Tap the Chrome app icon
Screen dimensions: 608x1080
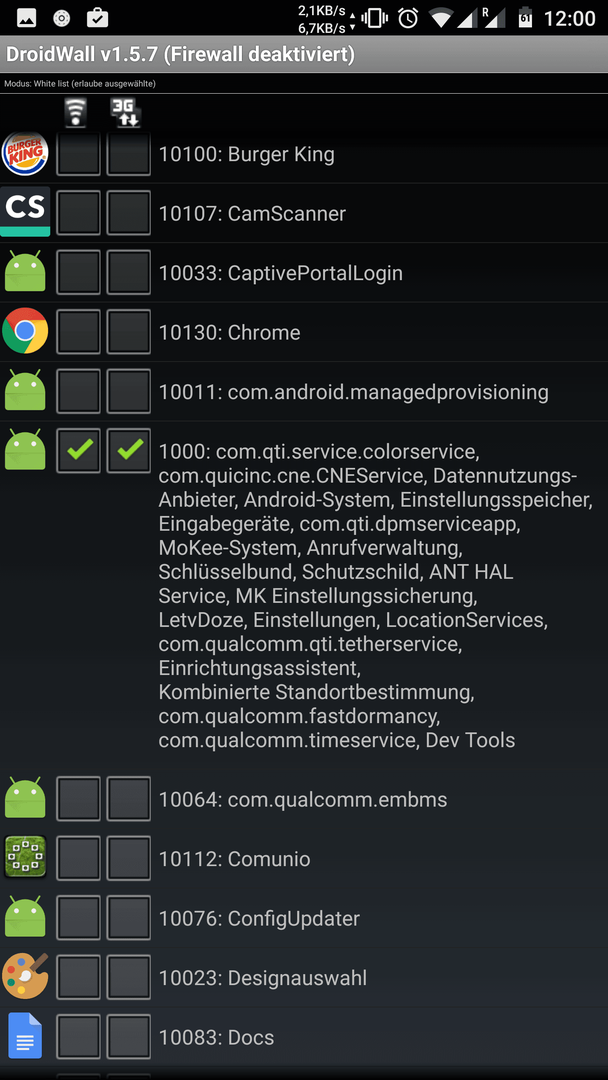click(25, 331)
